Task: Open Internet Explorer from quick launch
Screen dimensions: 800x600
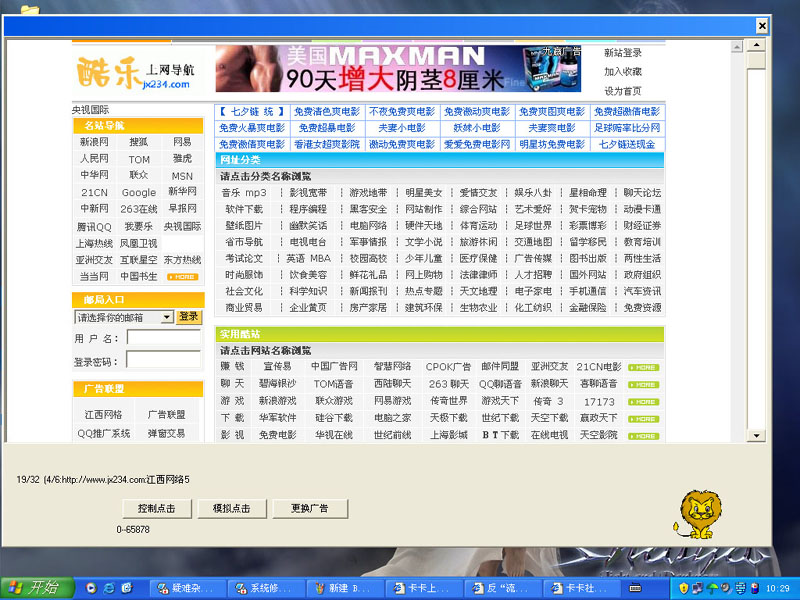Action: pos(109,588)
